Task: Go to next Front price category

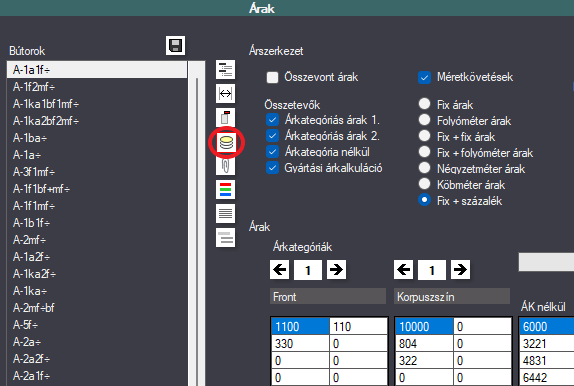Action: (336, 270)
